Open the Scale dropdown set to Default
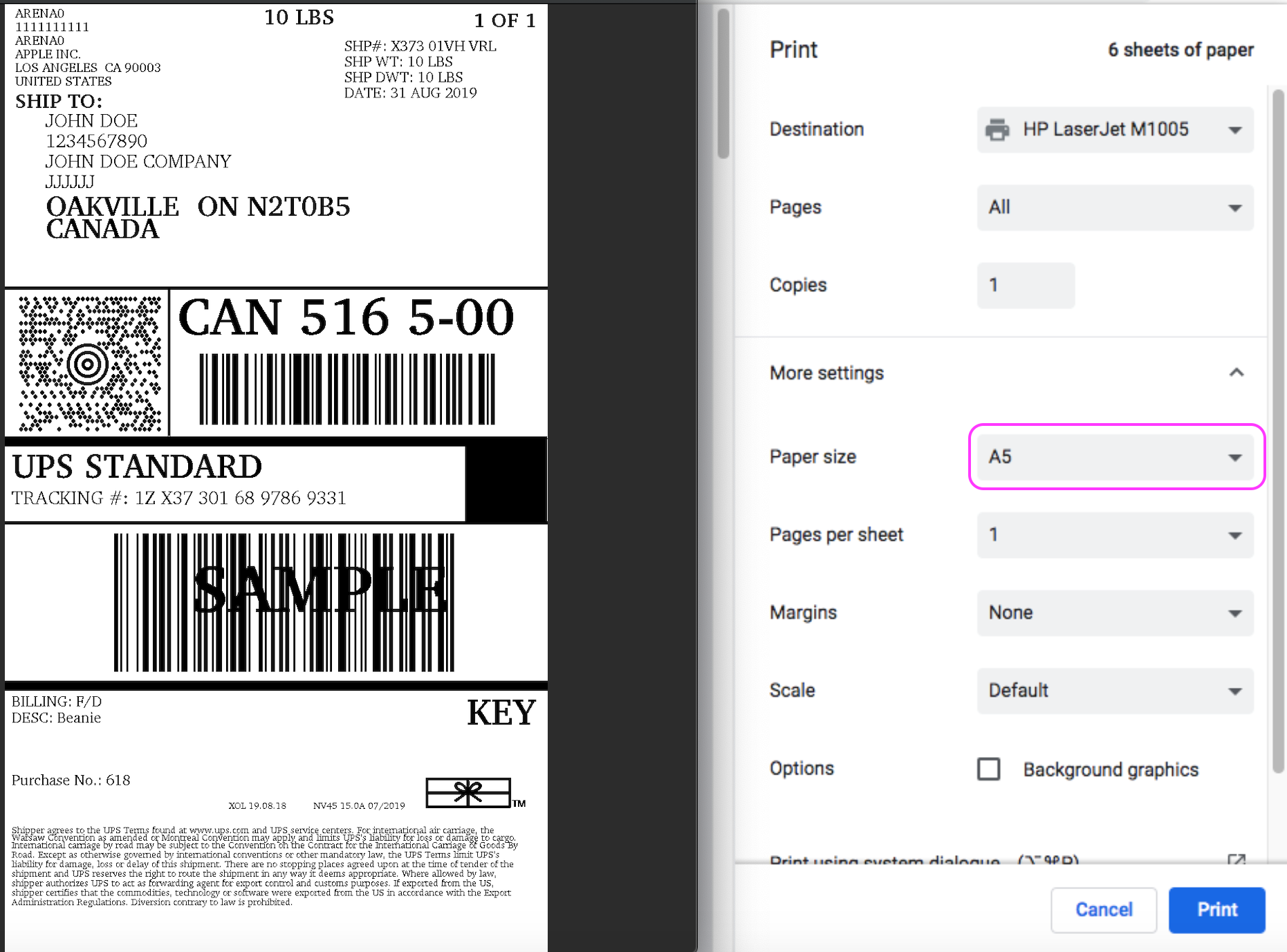 [x=1115, y=690]
